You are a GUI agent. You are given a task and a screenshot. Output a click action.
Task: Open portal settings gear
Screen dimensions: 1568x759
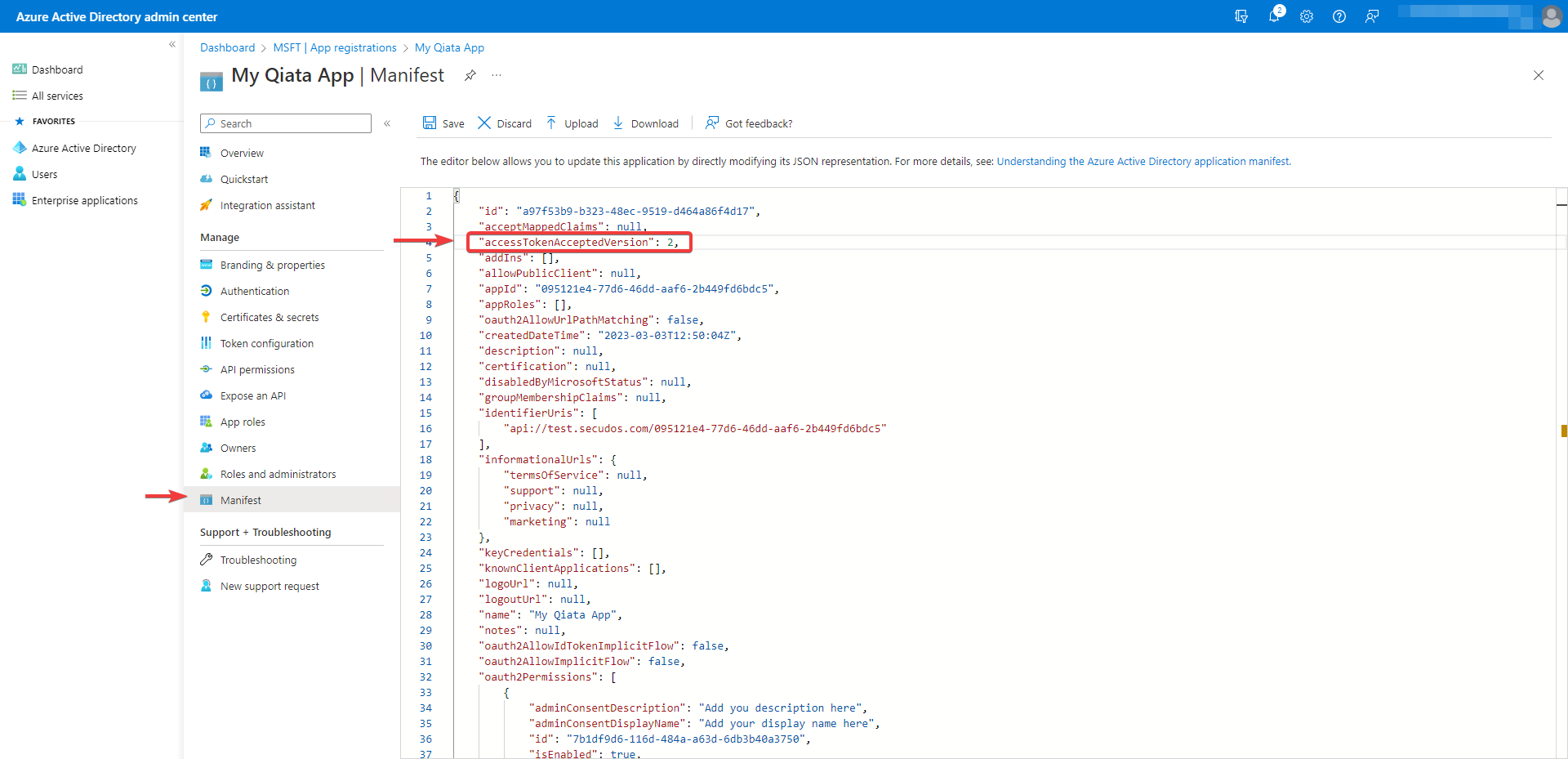point(1307,16)
